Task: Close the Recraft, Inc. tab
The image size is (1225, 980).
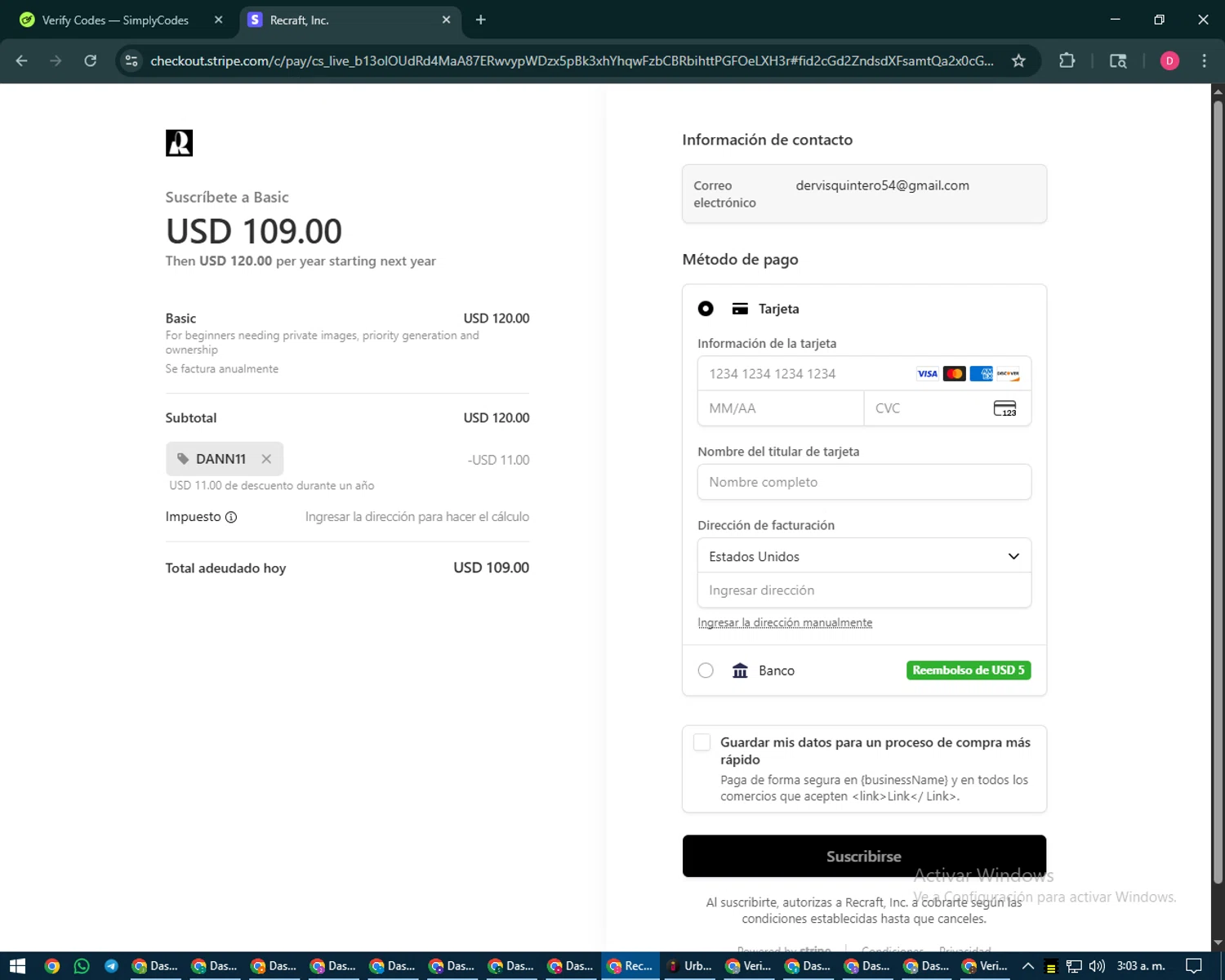Action: [x=446, y=20]
